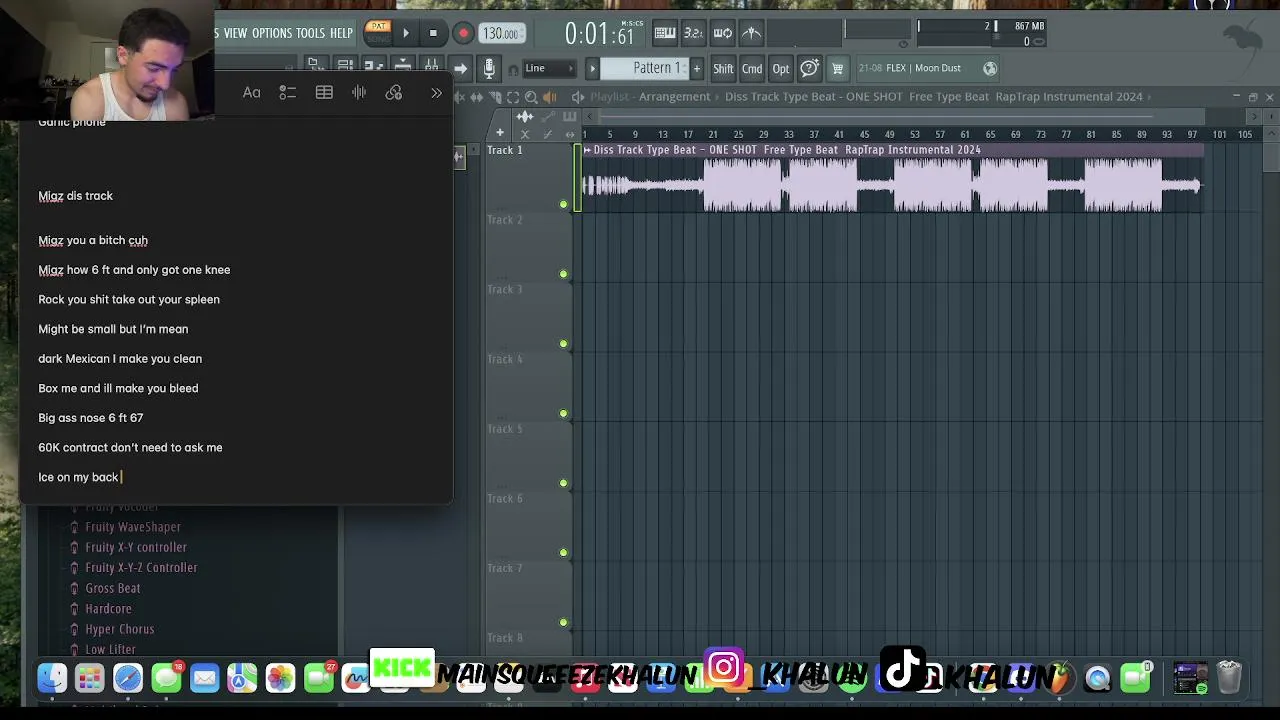The image size is (1280, 720).
Task: Click the right arrow of playlist horizontal scrollbar
Action: pos(1256,116)
